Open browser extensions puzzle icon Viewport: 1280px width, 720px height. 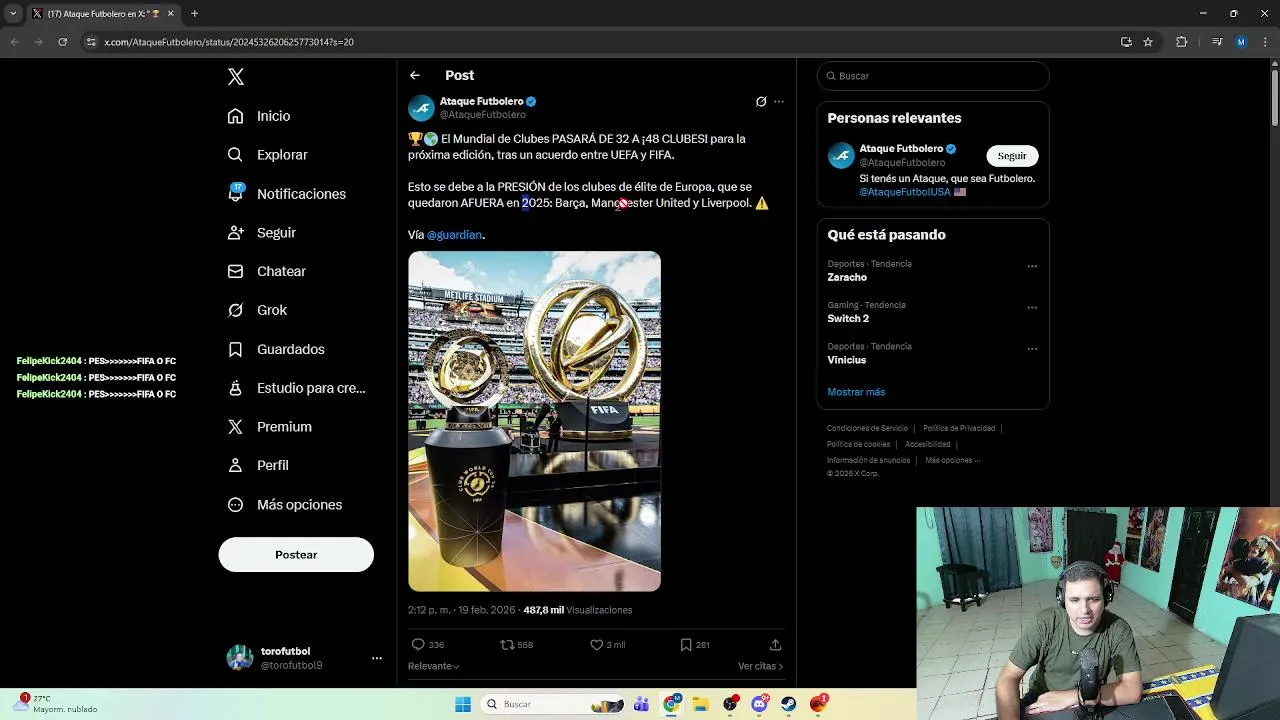coord(1182,42)
